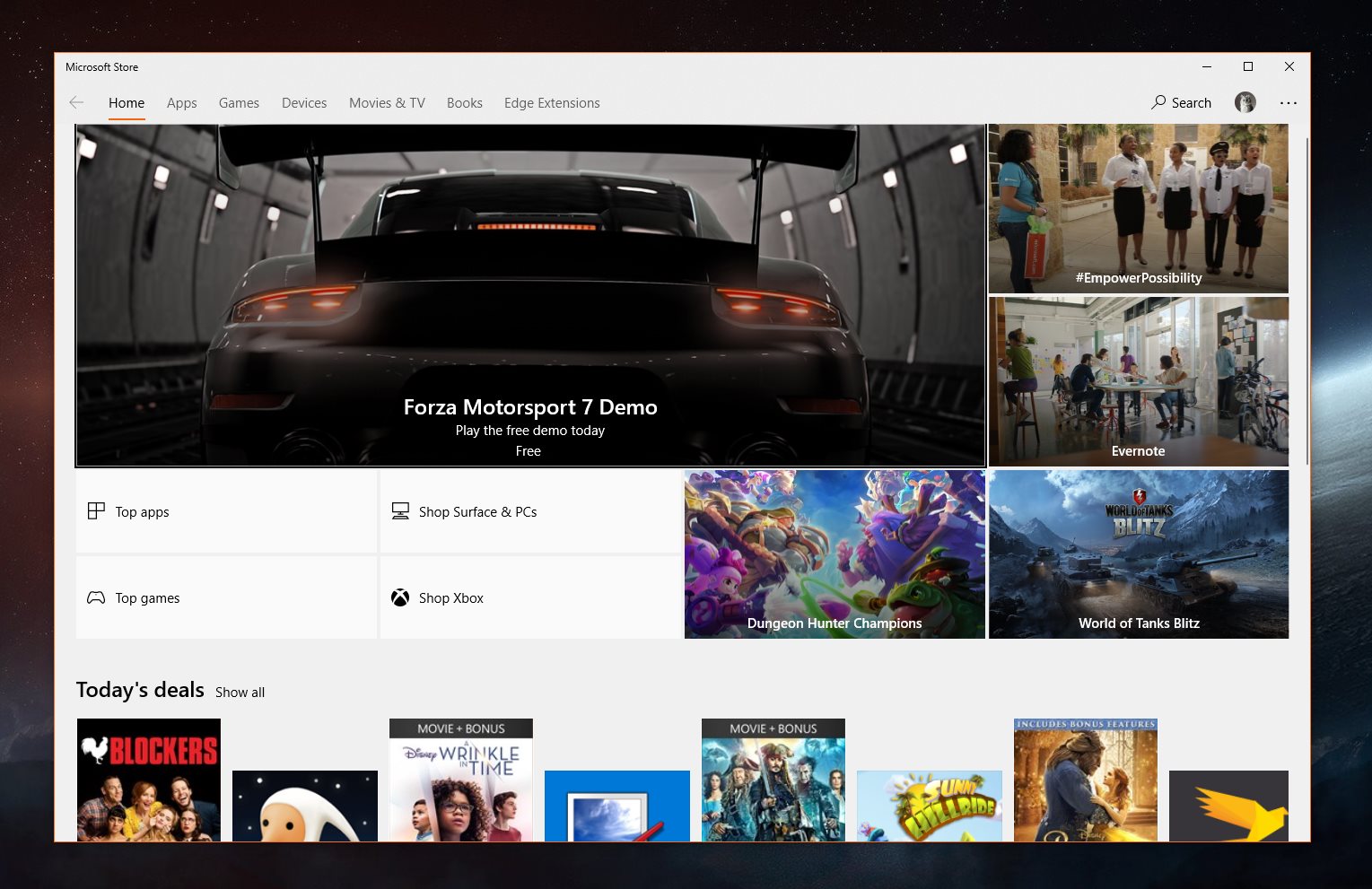Click Show all next to Today's deals
The height and width of the screenshot is (889, 1372).
(240, 693)
